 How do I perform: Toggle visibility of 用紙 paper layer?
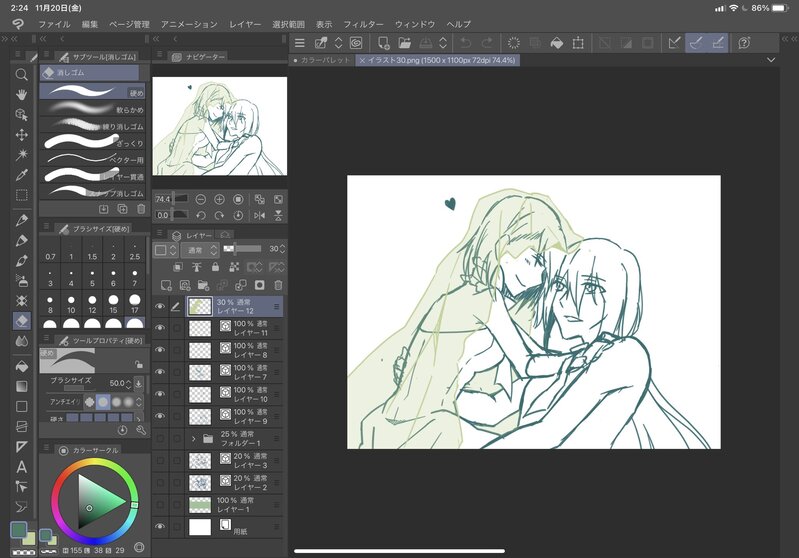tap(159, 526)
